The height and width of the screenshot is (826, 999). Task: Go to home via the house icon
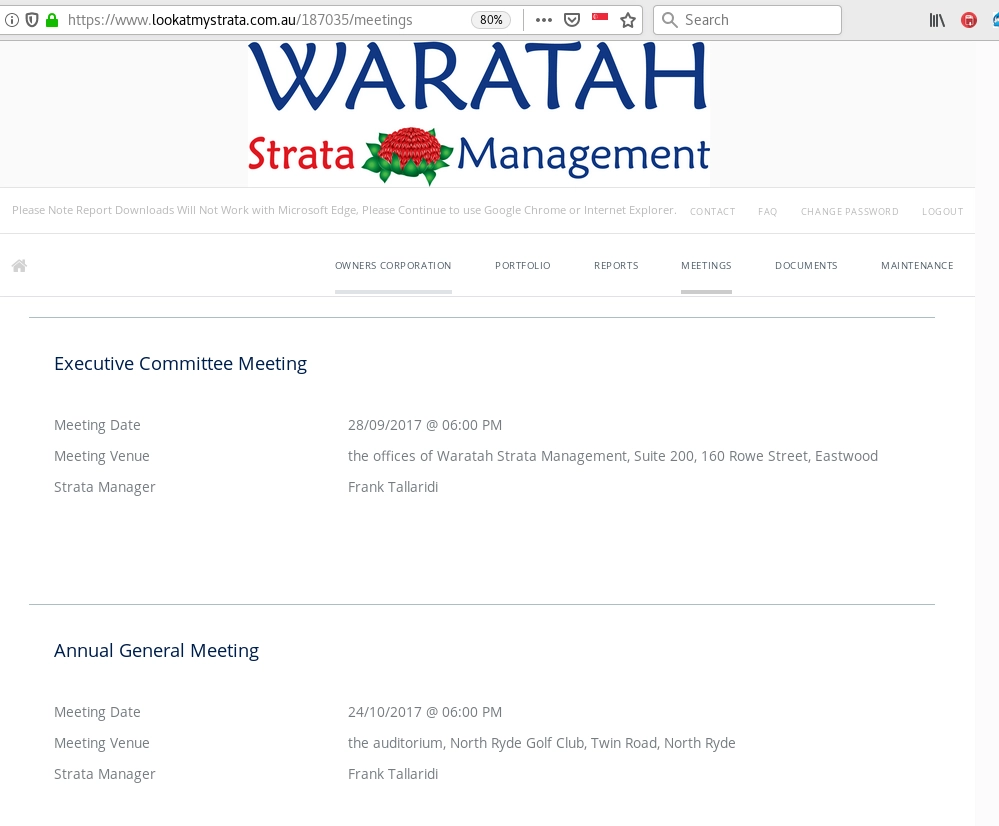[x=19, y=266]
